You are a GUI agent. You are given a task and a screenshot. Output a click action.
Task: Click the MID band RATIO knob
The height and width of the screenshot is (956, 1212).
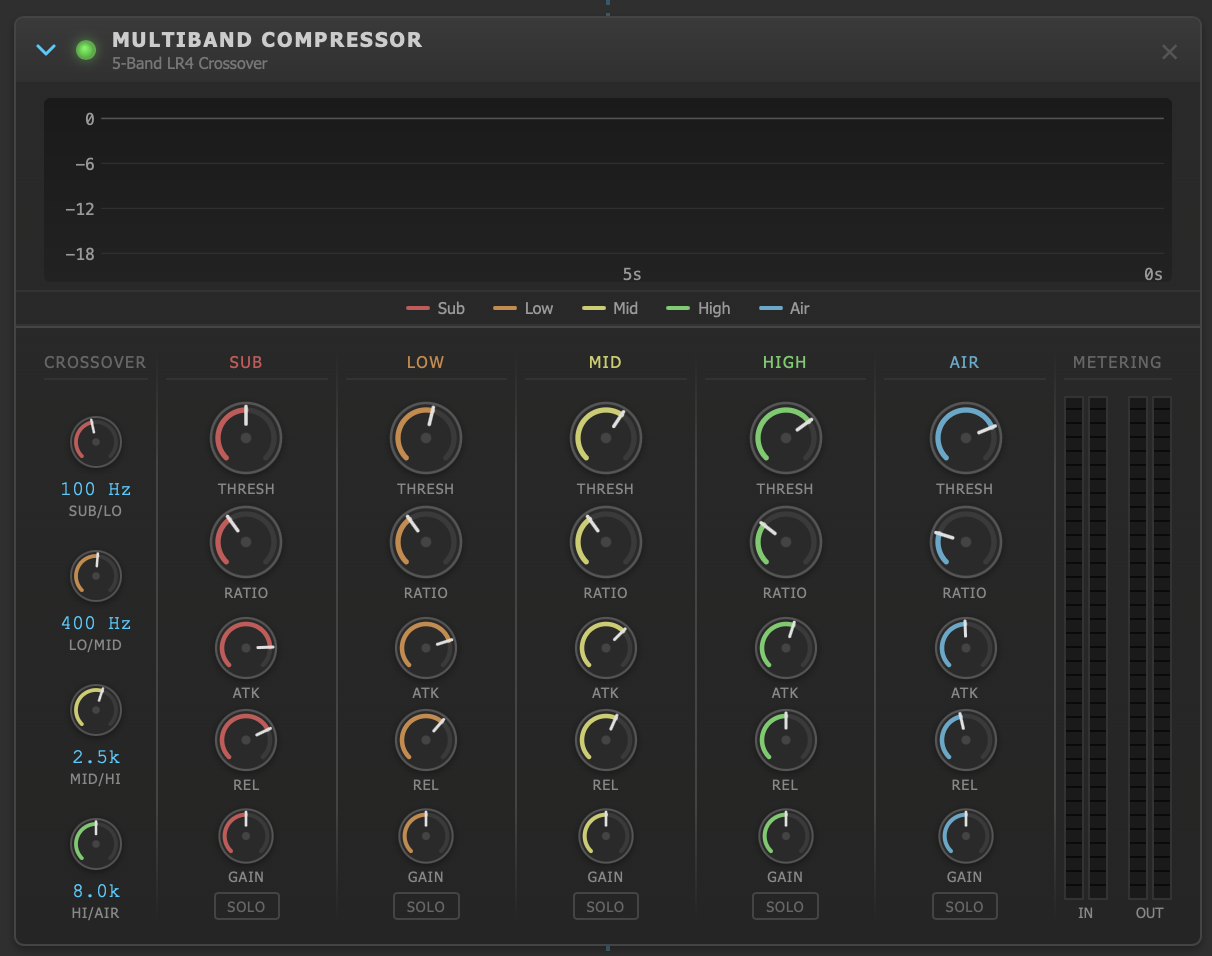pos(606,542)
